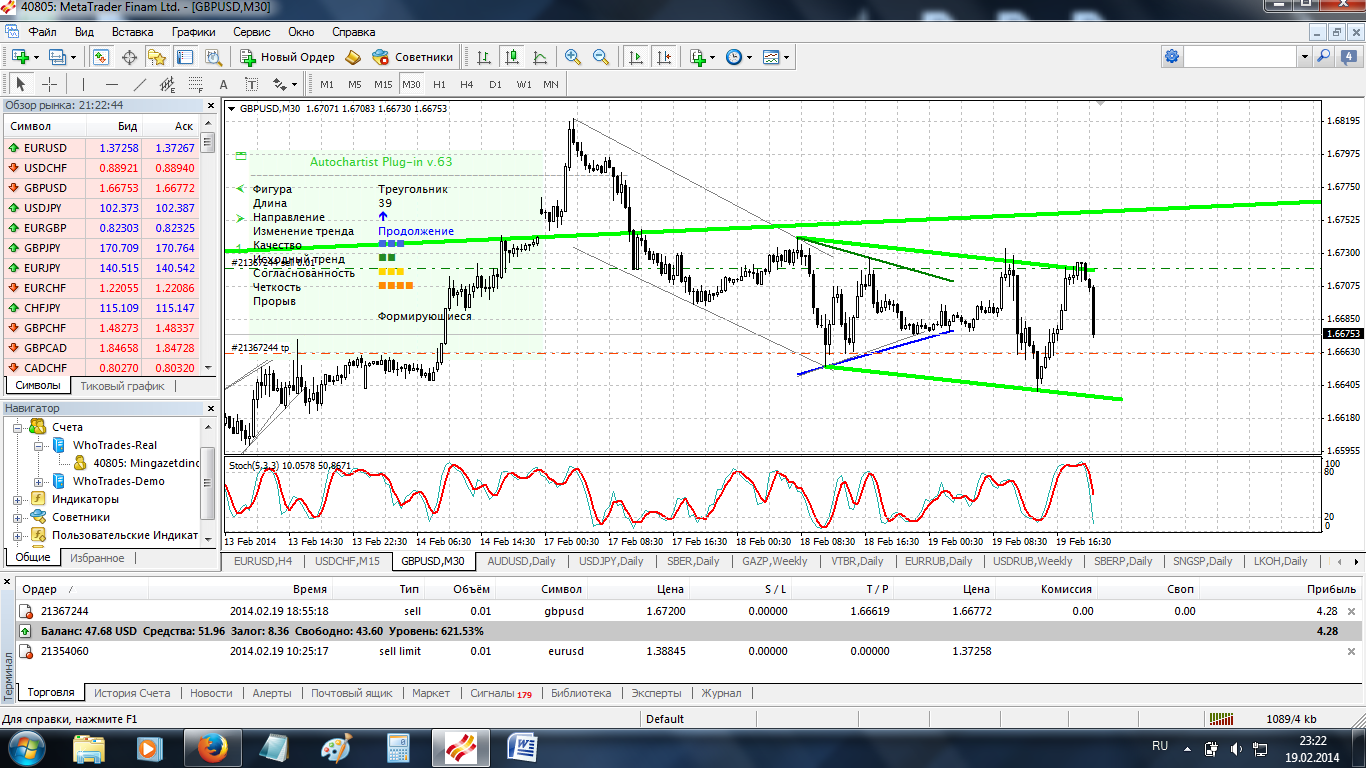Select the vertical line drawing tool
1366x768 pixels.
coord(84,84)
